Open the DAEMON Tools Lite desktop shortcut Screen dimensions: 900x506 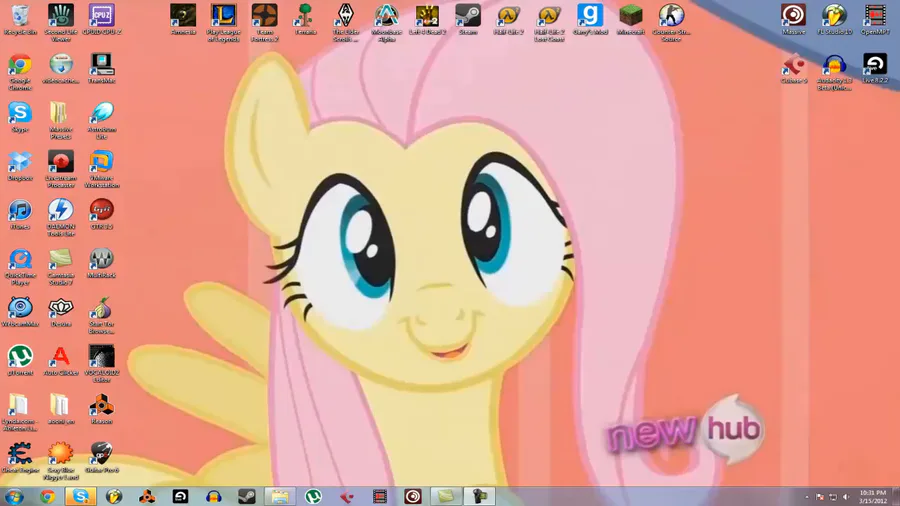point(61,218)
